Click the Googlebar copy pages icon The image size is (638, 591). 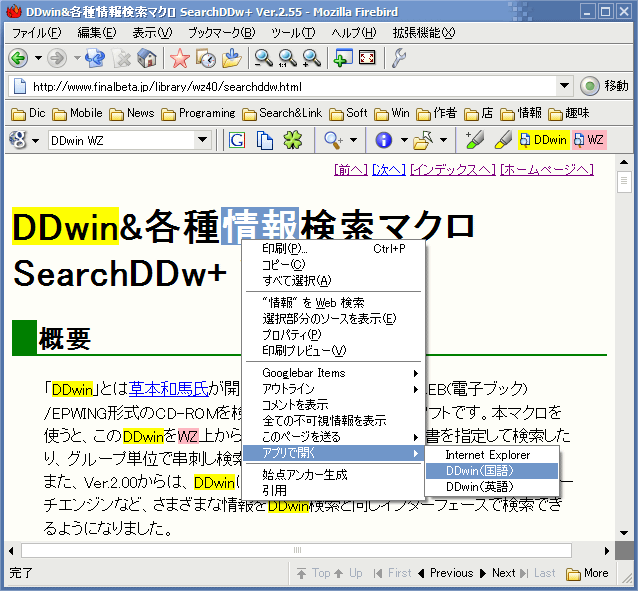[x=264, y=140]
